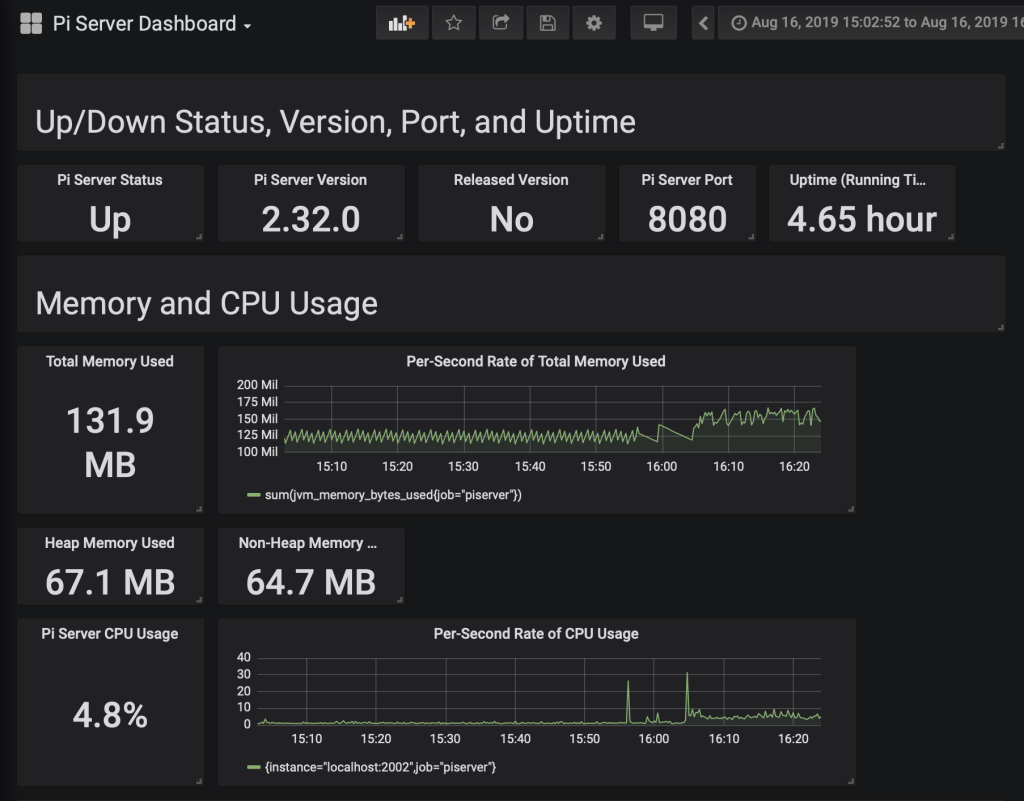Open dashboard settings gear icon
Image resolution: width=1024 pixels, height=801 pixels.
tap(594, 23)
